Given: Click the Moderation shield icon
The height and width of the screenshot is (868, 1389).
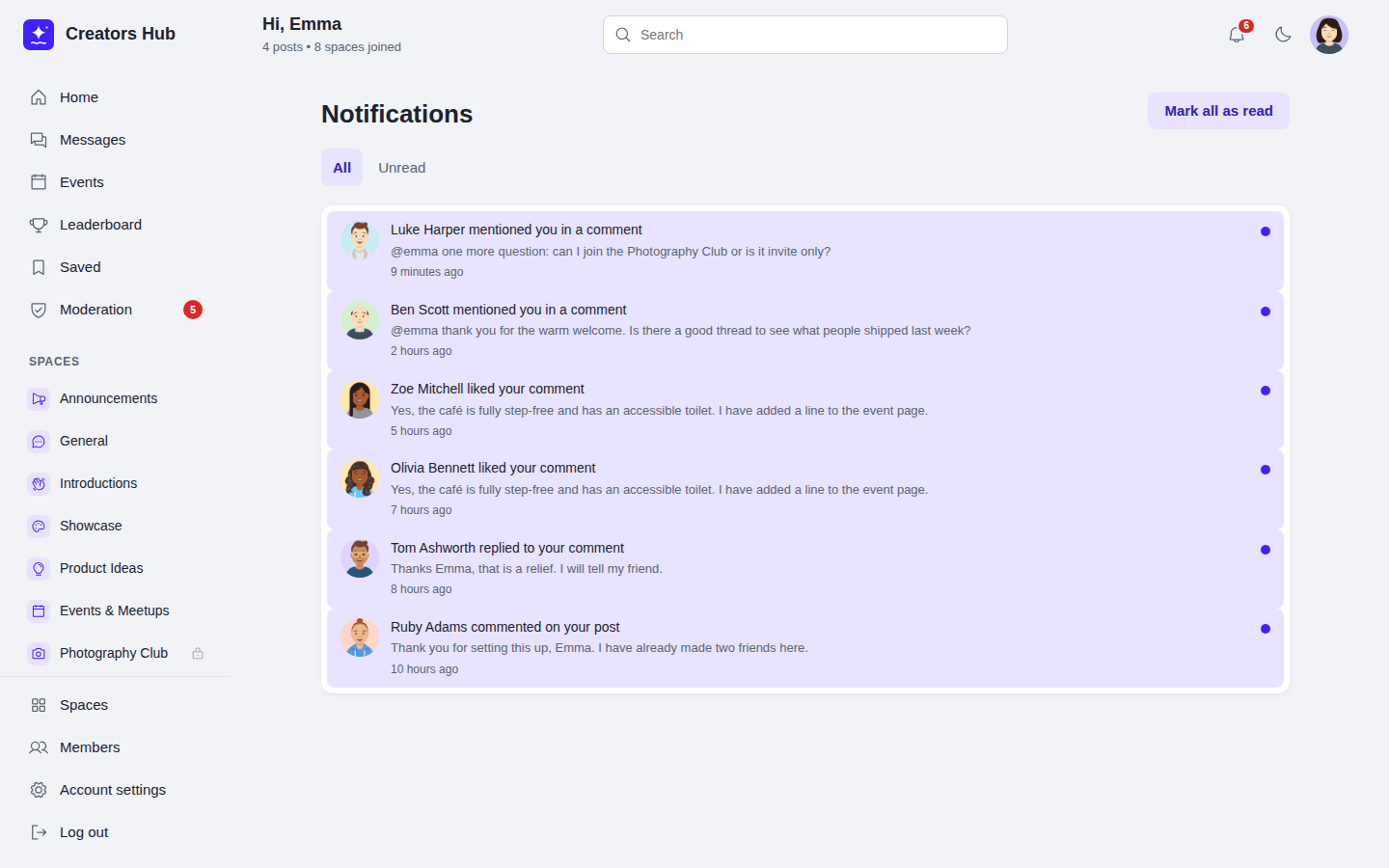Looking at the screenshot, I should 39,310.
